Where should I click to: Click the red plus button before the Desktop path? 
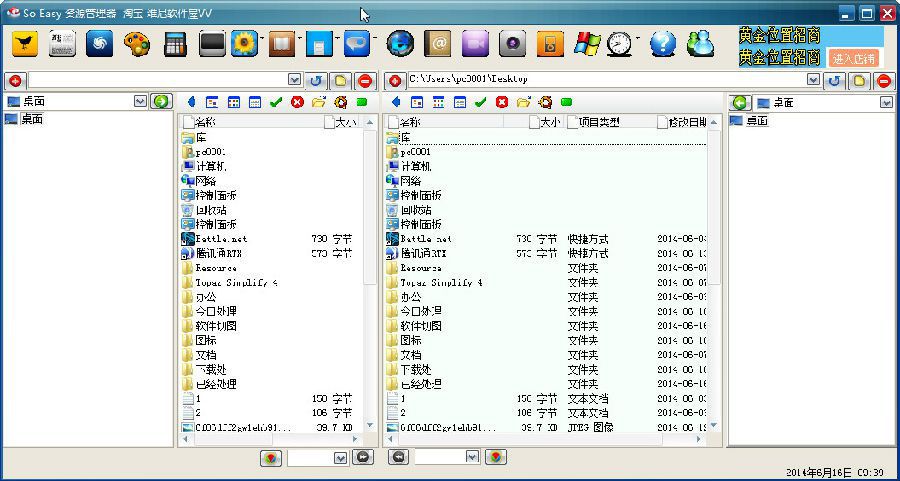click(x=394, y=81)
